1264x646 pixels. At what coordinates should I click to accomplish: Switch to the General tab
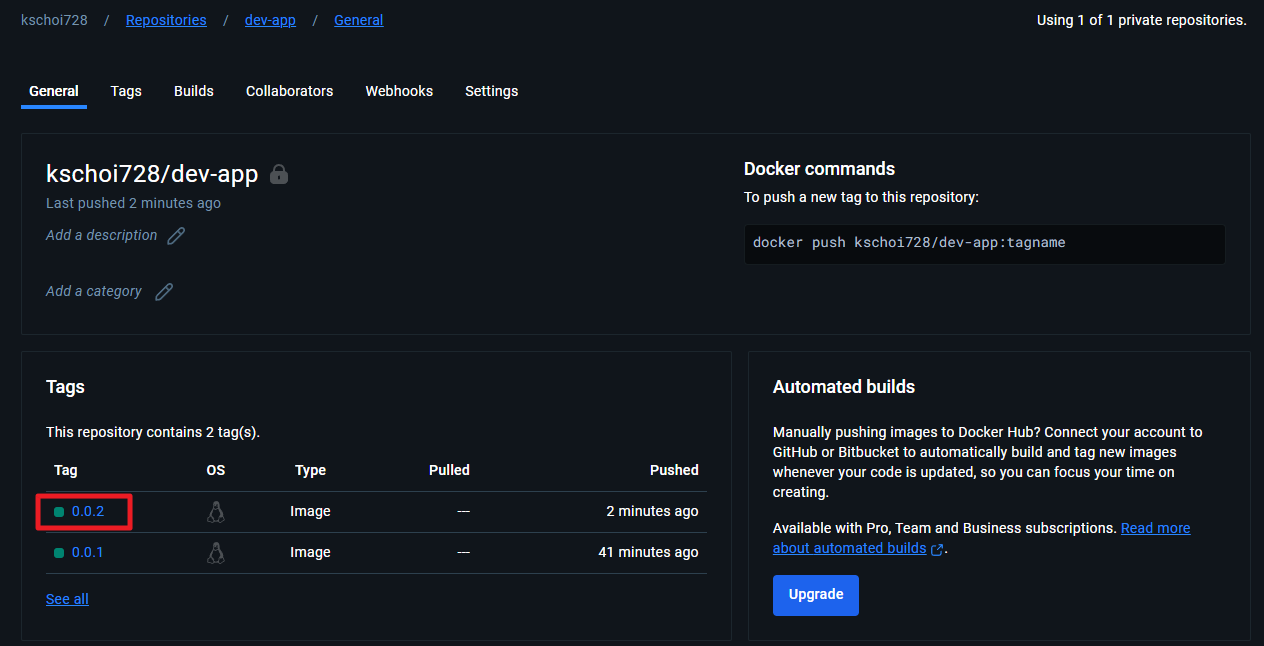pos(54,91)
